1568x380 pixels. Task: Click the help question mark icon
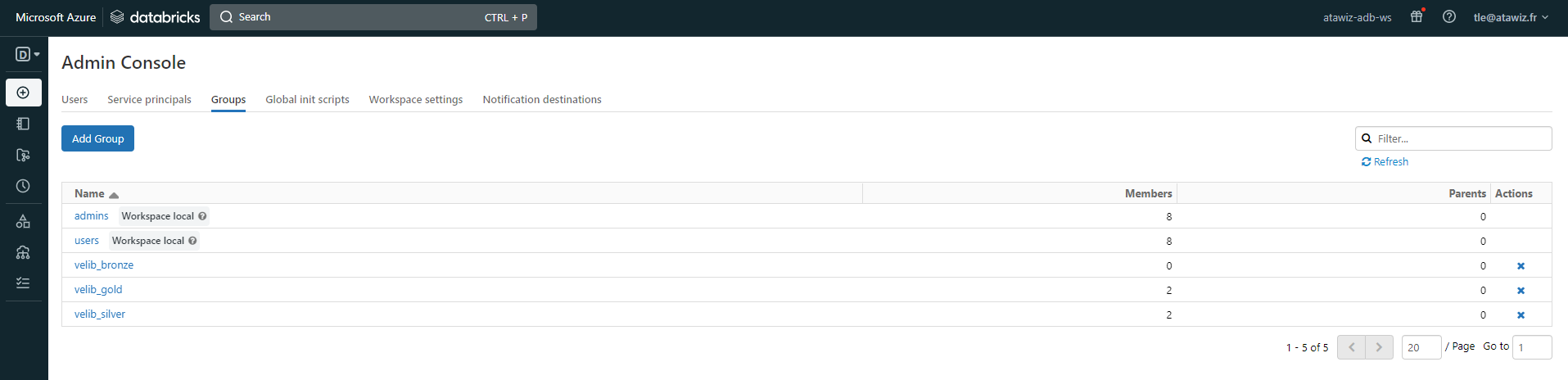[1449, 16]
